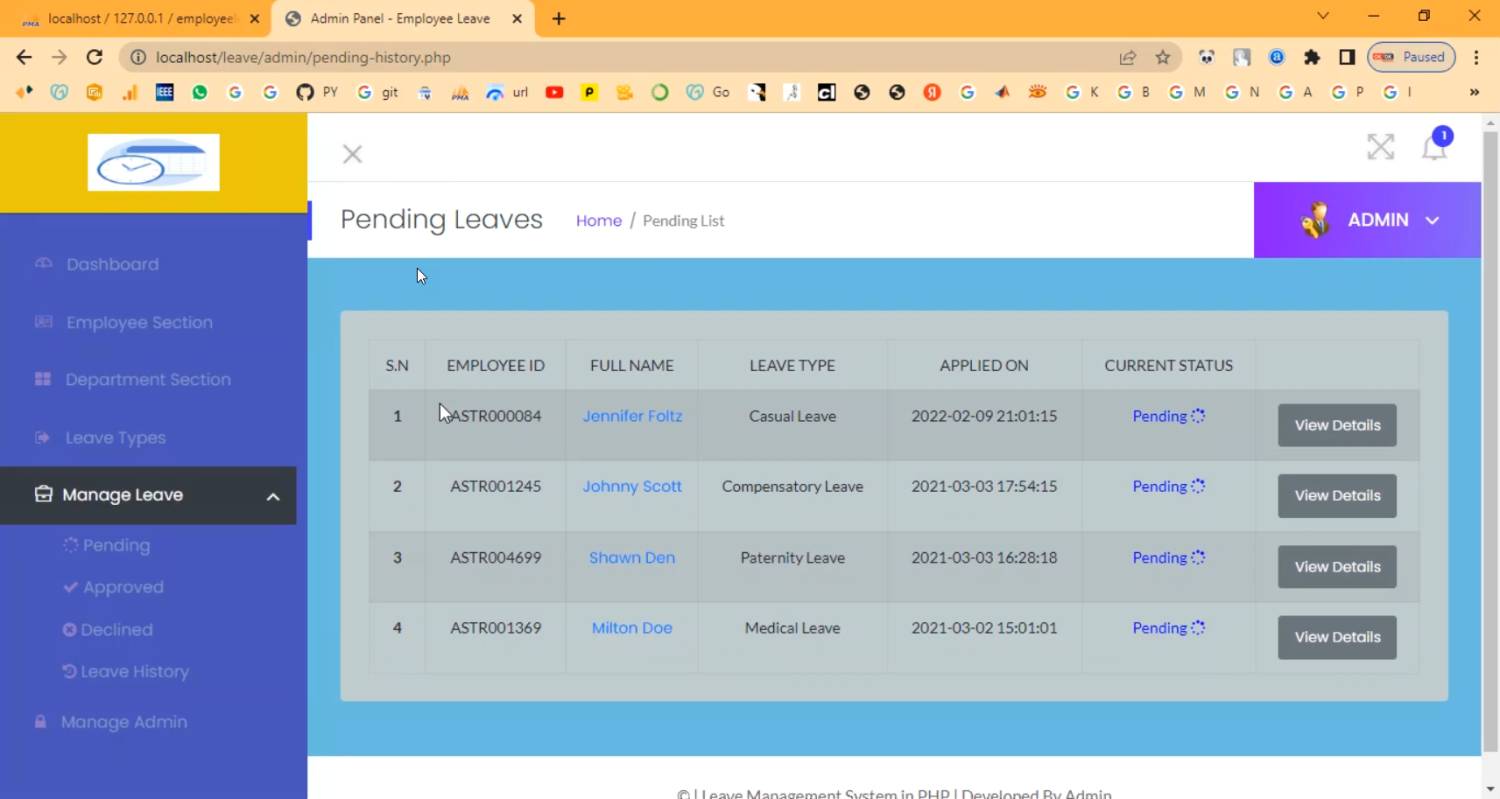This screenshot has width=1500, height=799.
Task: Open the Employee Section menu
Action: [x=139, y=322]
